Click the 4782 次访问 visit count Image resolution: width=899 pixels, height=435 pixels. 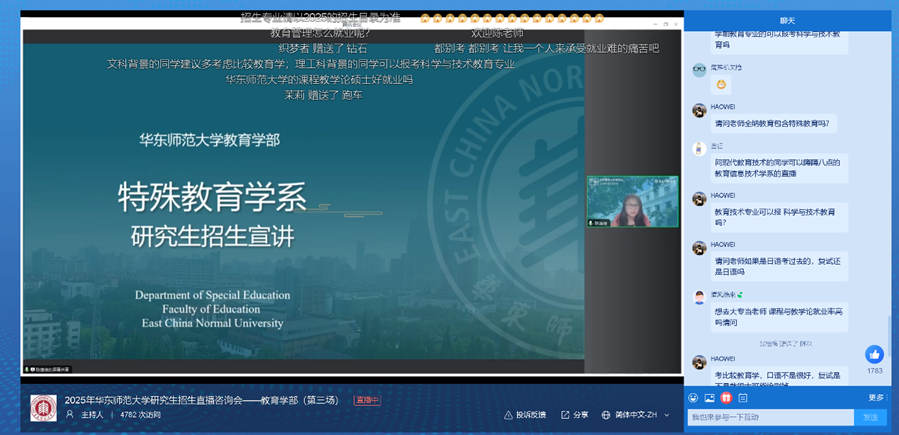pyautogui.click(x=140, y=415)
